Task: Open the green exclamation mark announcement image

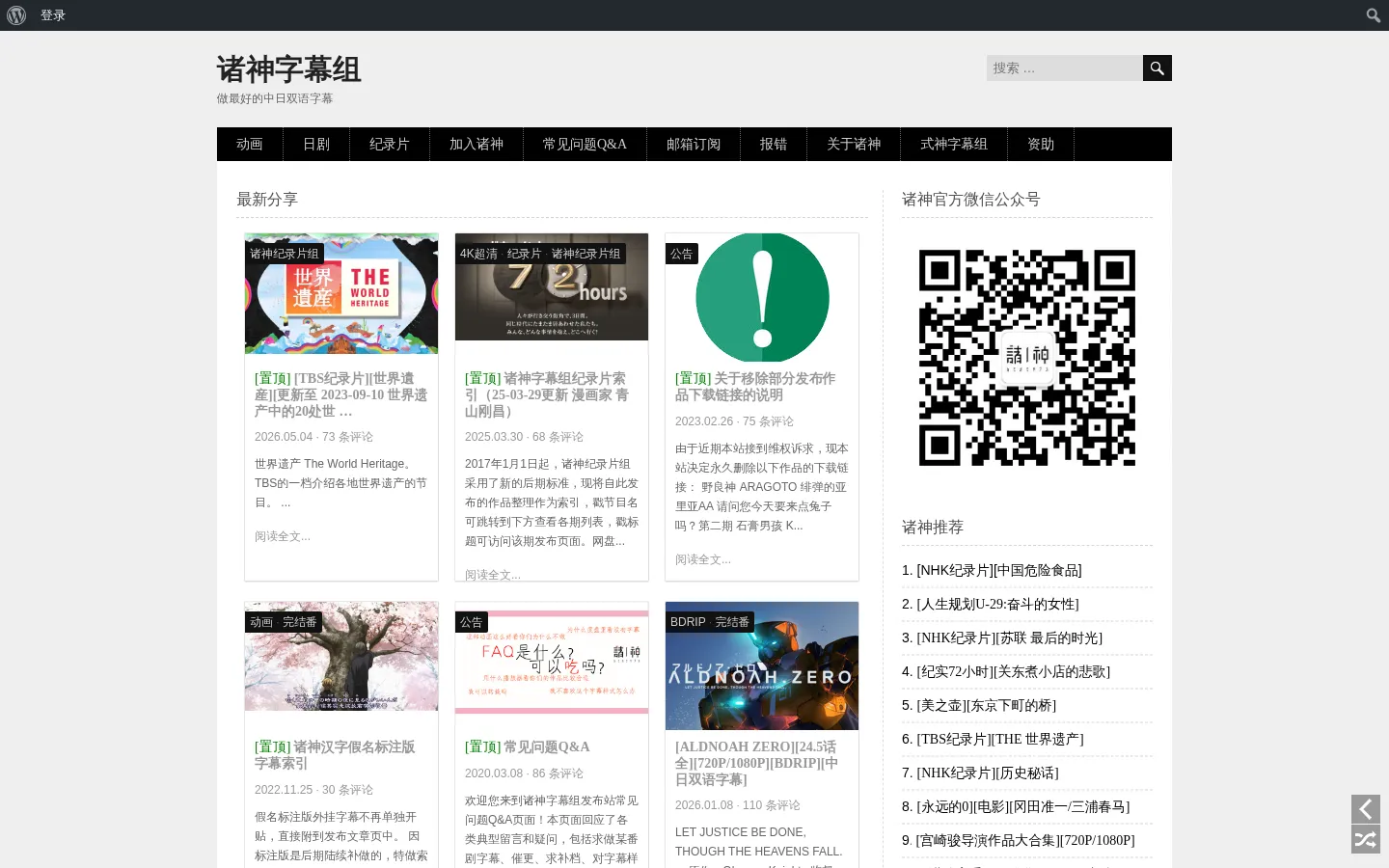Action: 762,297
